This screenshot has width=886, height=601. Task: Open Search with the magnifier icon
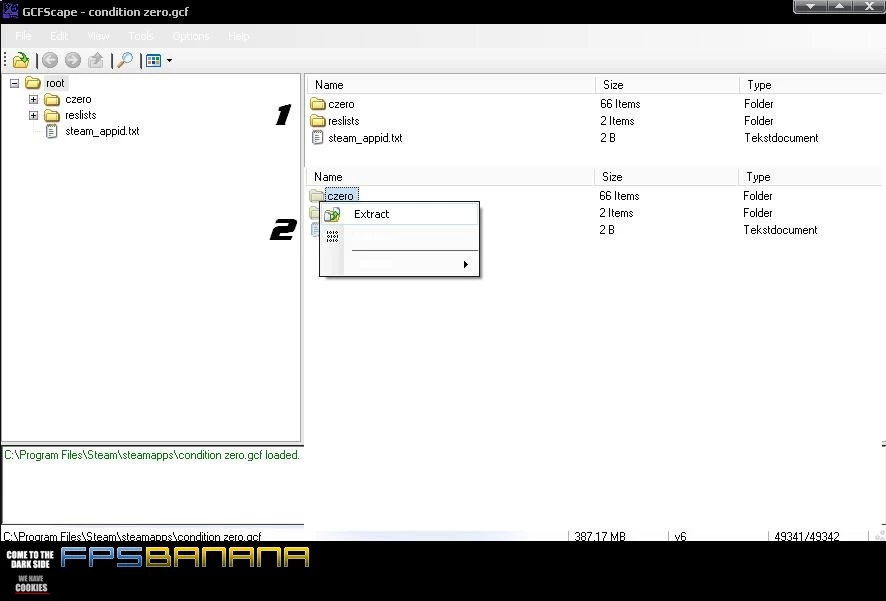pyautogui.click(x=125, y=60)
